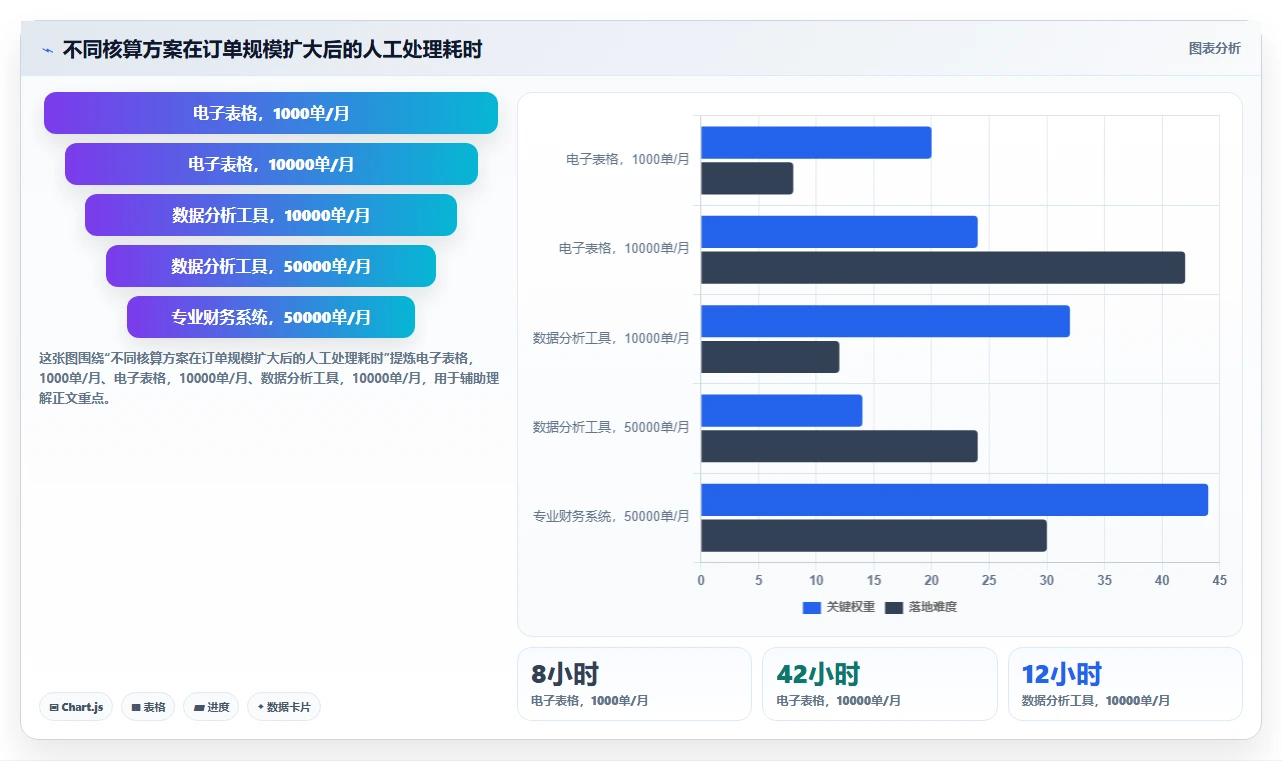Open the 12小时 data card
The width and height of the screenshot is (1282, 761).
(1125, 684)
